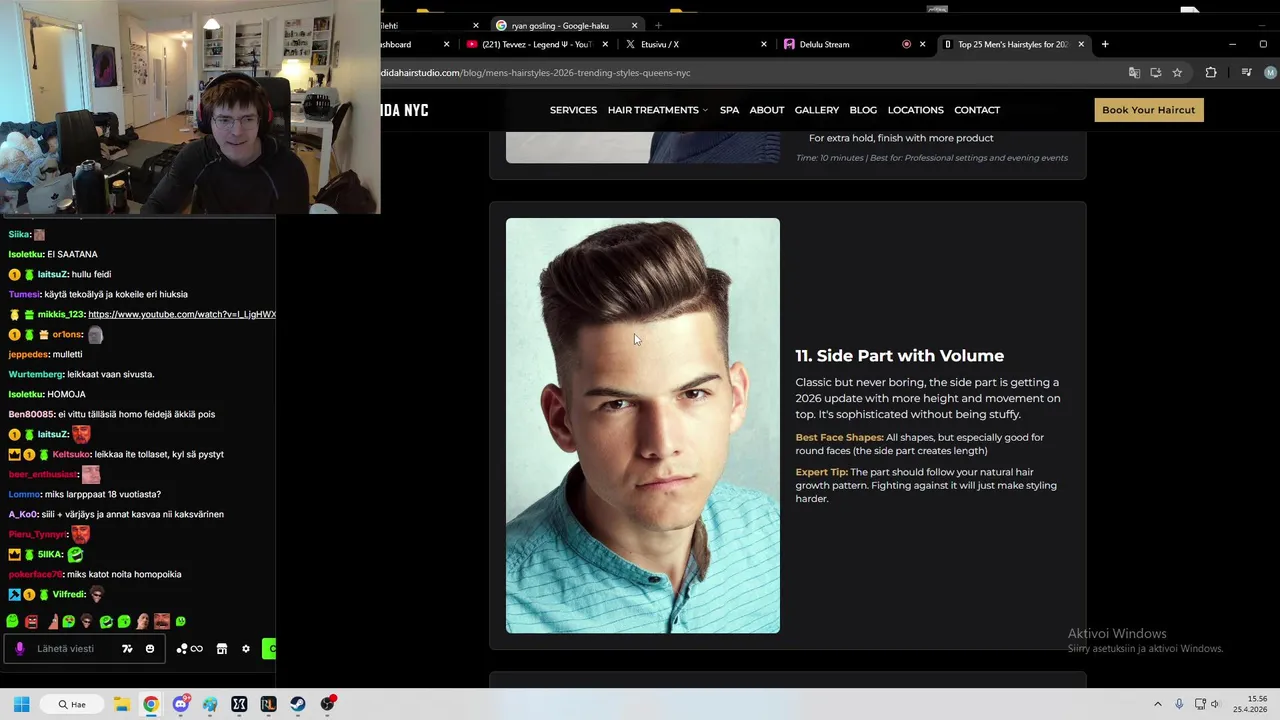Open Chrome extensions puzzle icon

[1211, 73]
